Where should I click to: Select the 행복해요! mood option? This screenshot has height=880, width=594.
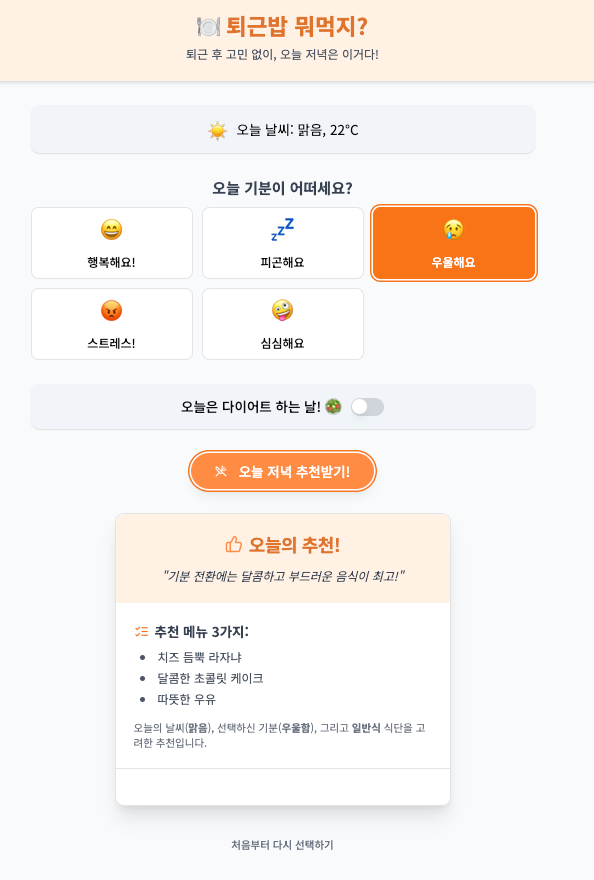tap(112, 243)
